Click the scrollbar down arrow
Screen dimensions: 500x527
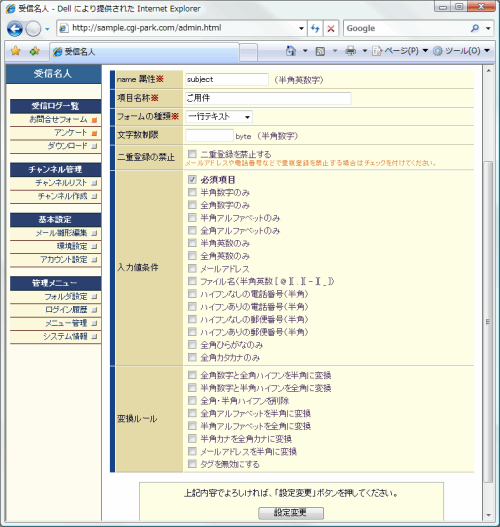pos(488,515)
